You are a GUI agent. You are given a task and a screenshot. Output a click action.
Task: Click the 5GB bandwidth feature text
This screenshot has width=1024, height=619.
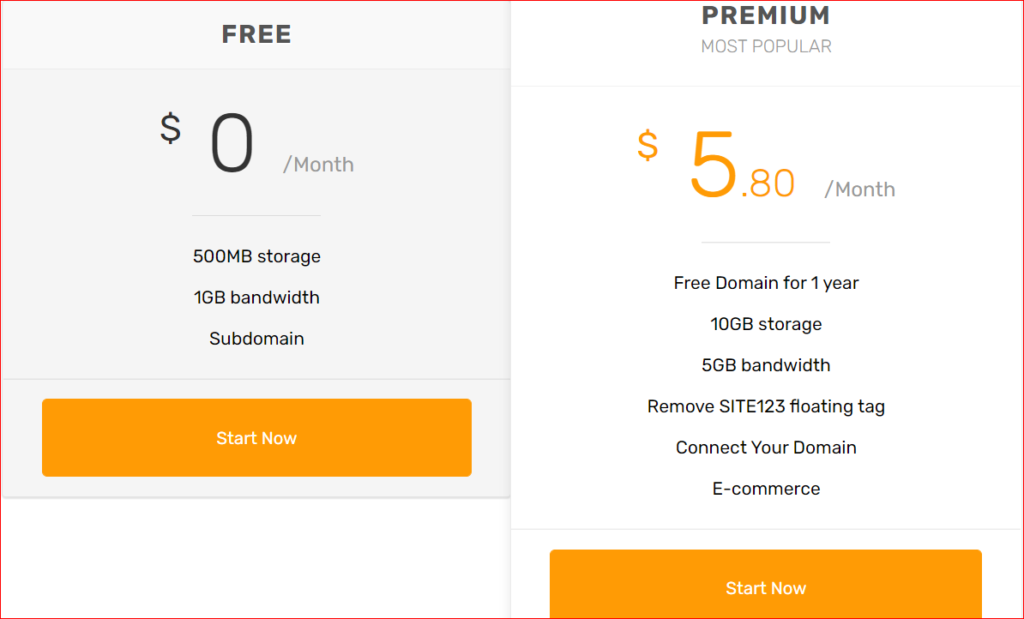[765, 365]
